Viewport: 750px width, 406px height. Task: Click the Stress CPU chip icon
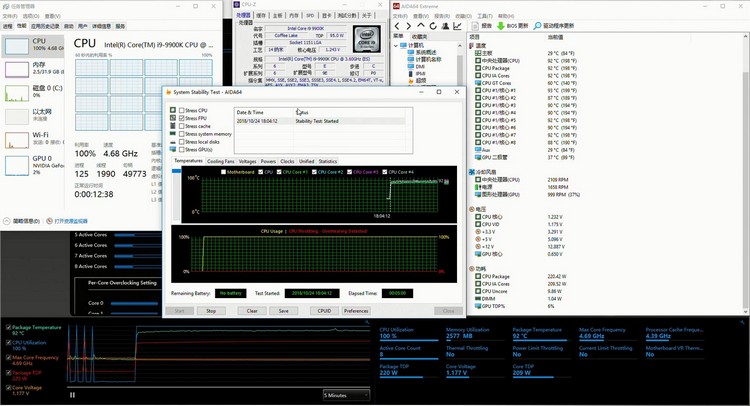(x=173, y=110)
